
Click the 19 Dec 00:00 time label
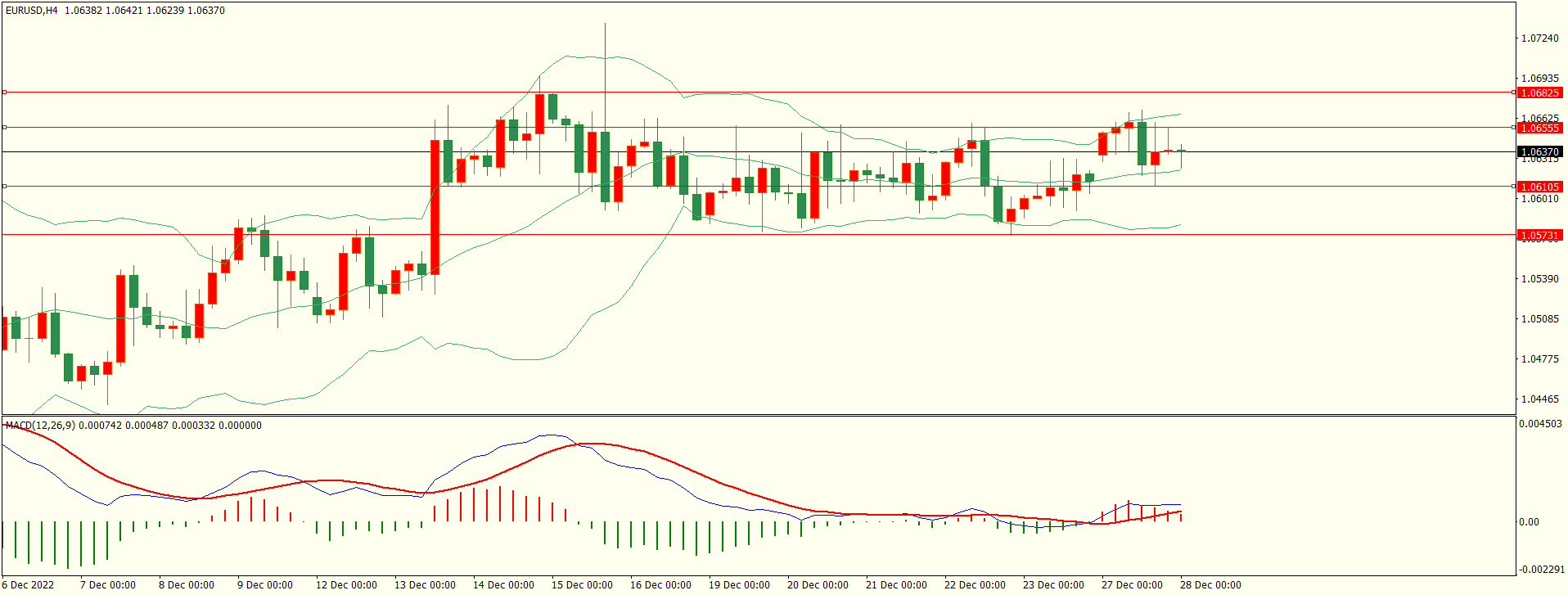(x=740, y=585)
